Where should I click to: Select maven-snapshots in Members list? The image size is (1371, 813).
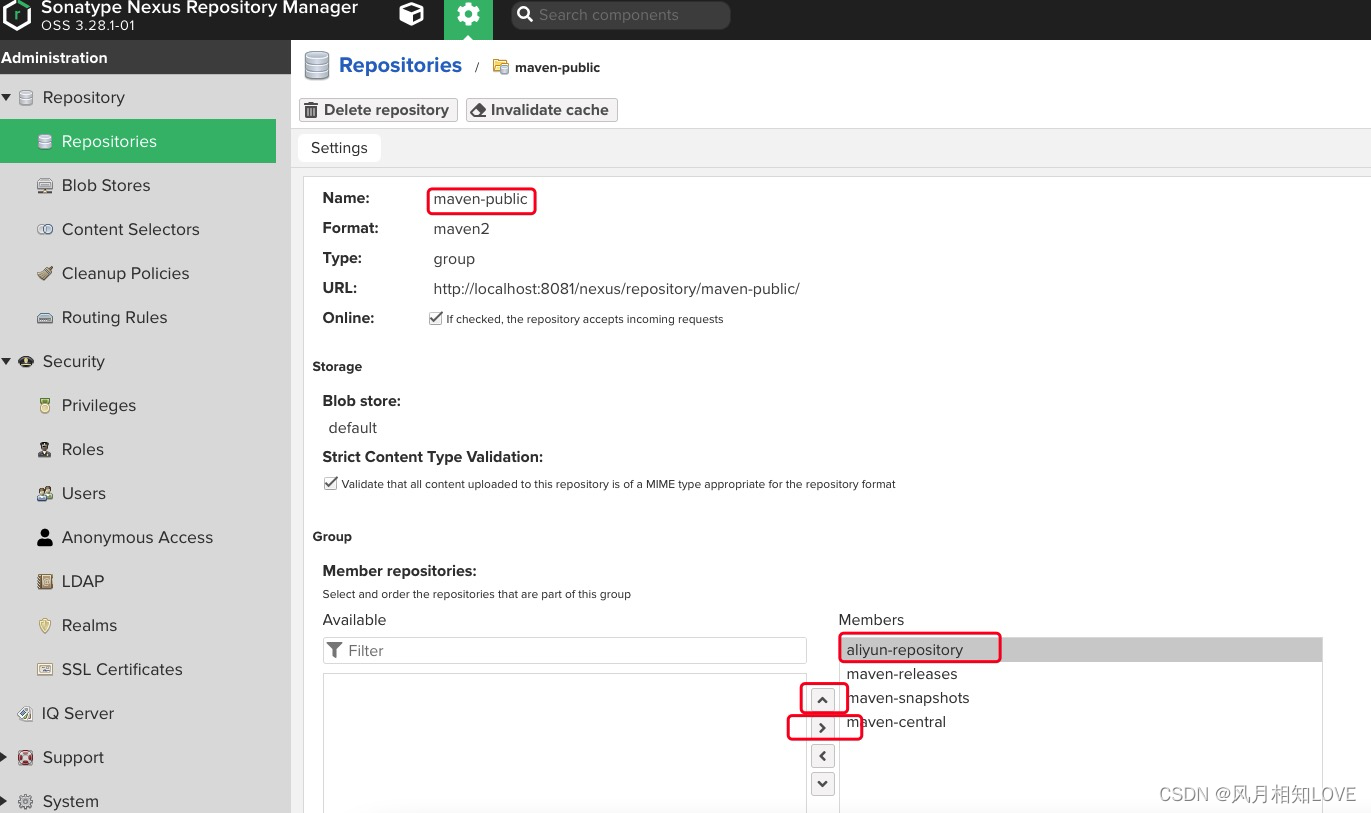tap(1080, 698)
